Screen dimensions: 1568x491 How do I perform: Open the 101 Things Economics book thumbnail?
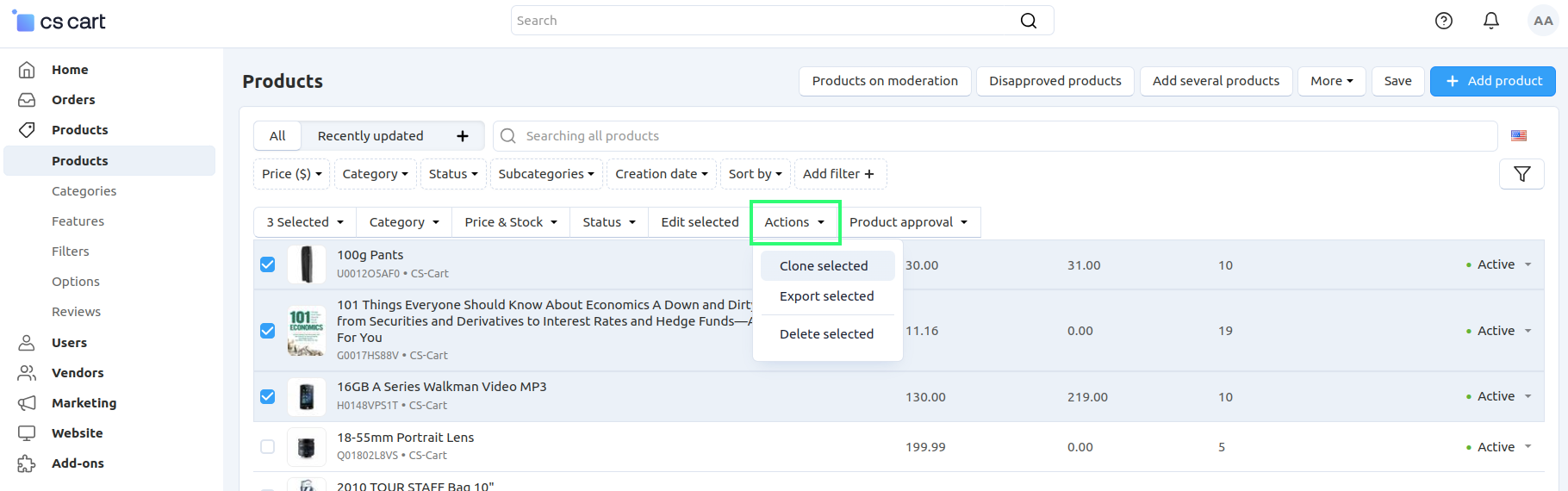tap(306, 331)
